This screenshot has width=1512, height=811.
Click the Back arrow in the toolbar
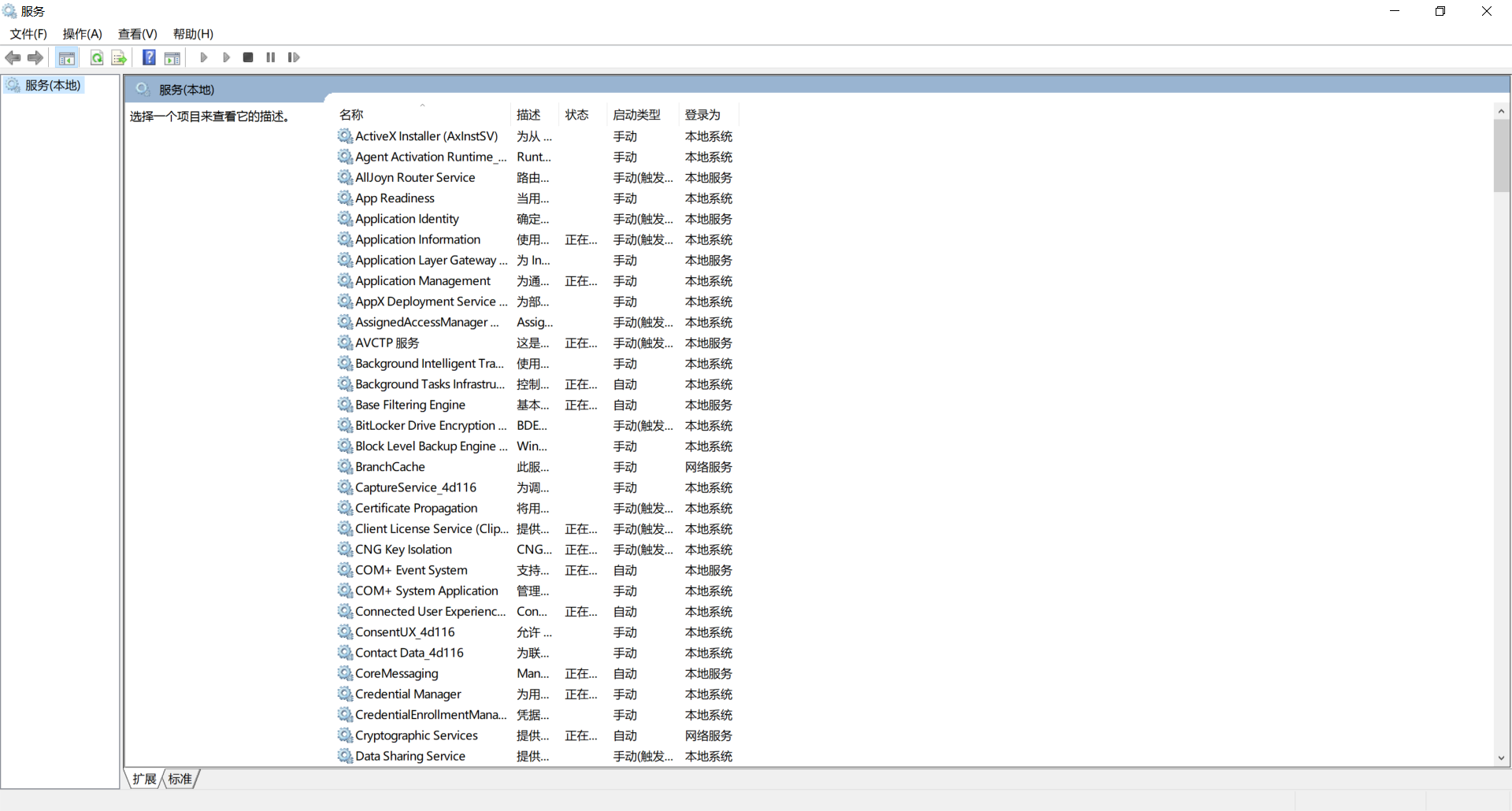13,57
